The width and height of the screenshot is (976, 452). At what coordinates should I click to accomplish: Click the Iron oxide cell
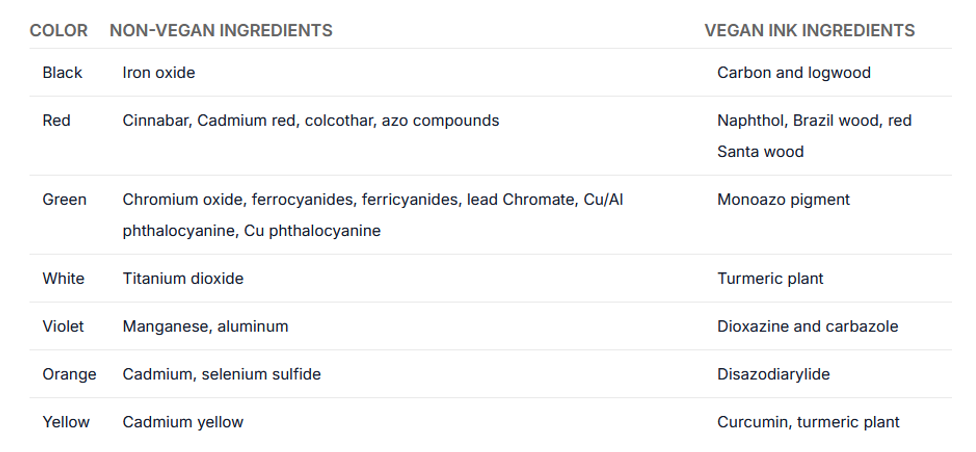(x=159, y=73)
